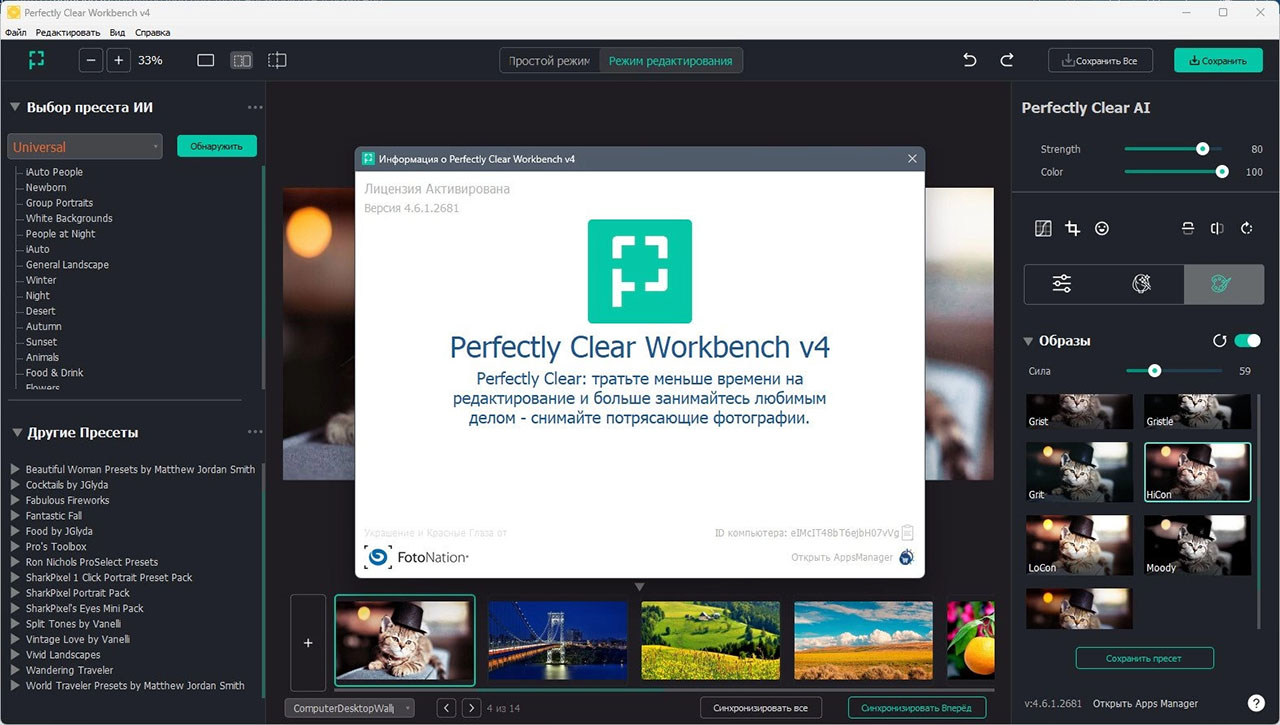The height and width of the screenshot is (725, 1280).
Task: Add image with the plus tile
Action: pyautogui.click(x=308, y=643)
